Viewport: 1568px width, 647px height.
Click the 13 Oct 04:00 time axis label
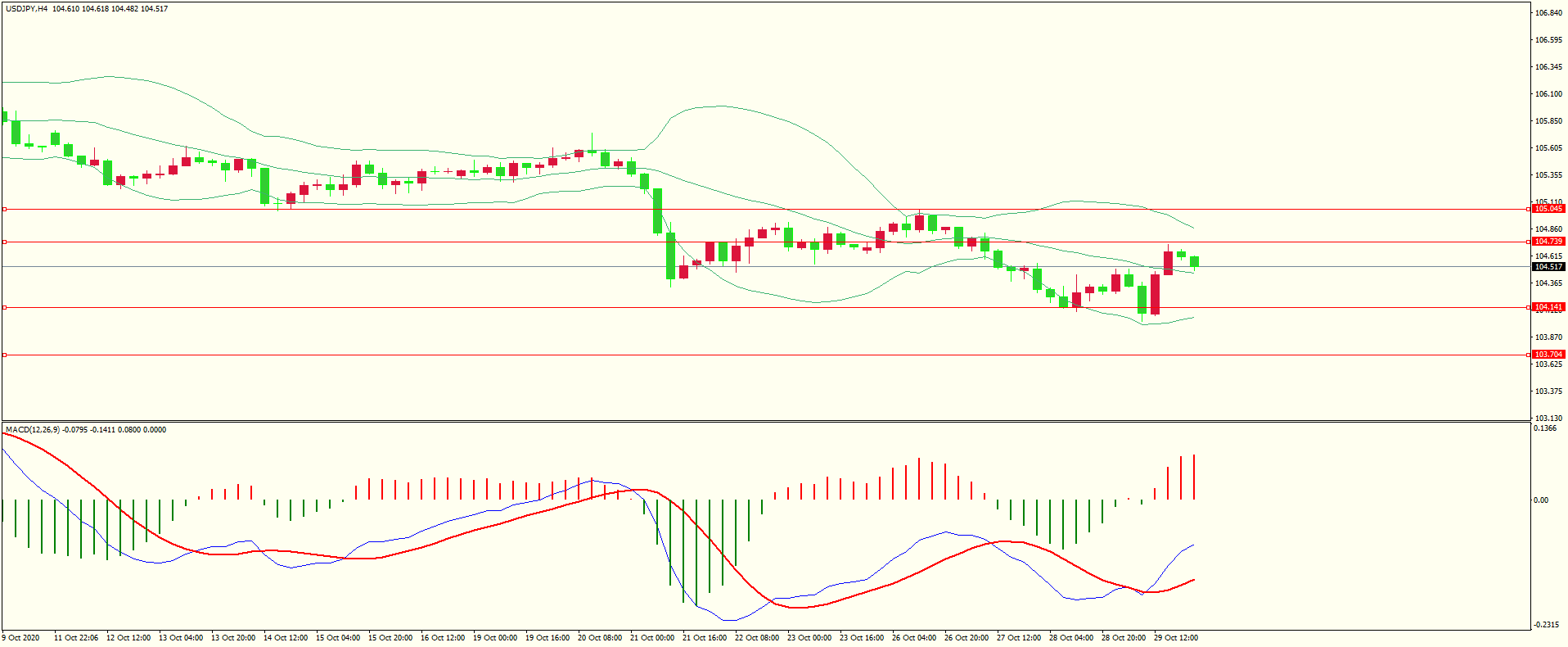pos(181,637)
